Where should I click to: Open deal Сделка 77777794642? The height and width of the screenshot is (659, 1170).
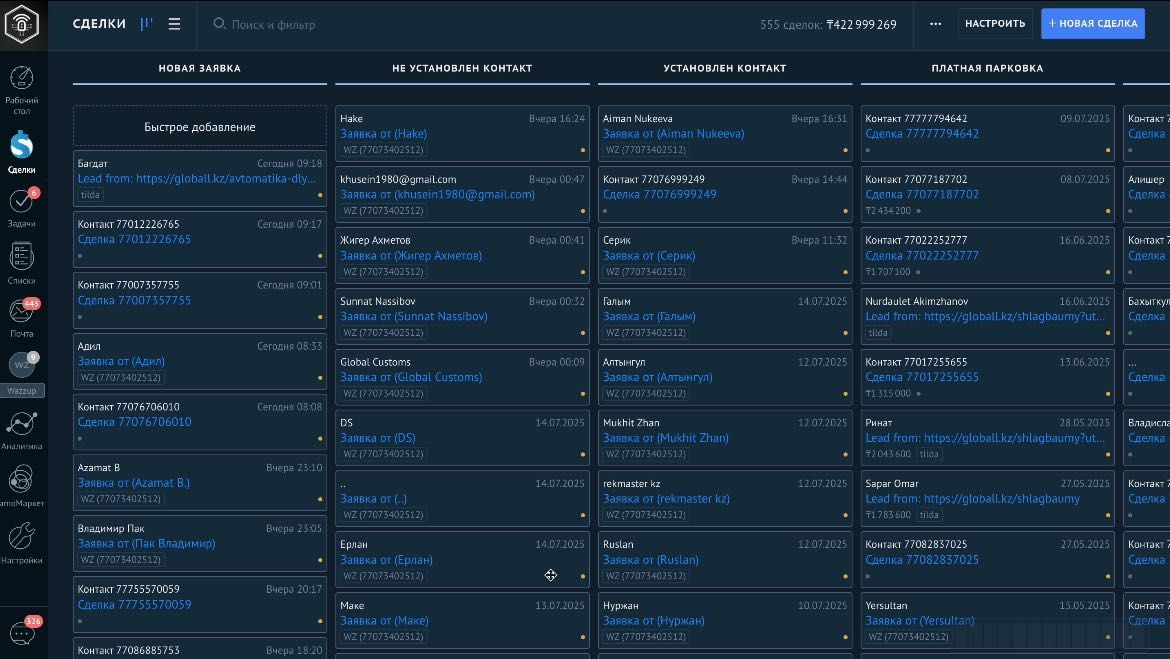922,134
